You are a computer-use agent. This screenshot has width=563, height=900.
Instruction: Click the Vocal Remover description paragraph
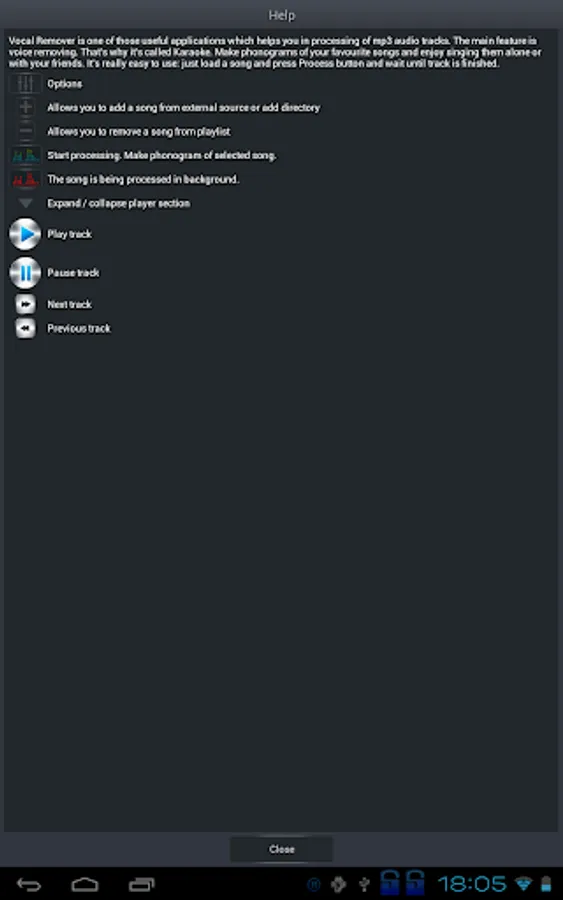(275, 52)
